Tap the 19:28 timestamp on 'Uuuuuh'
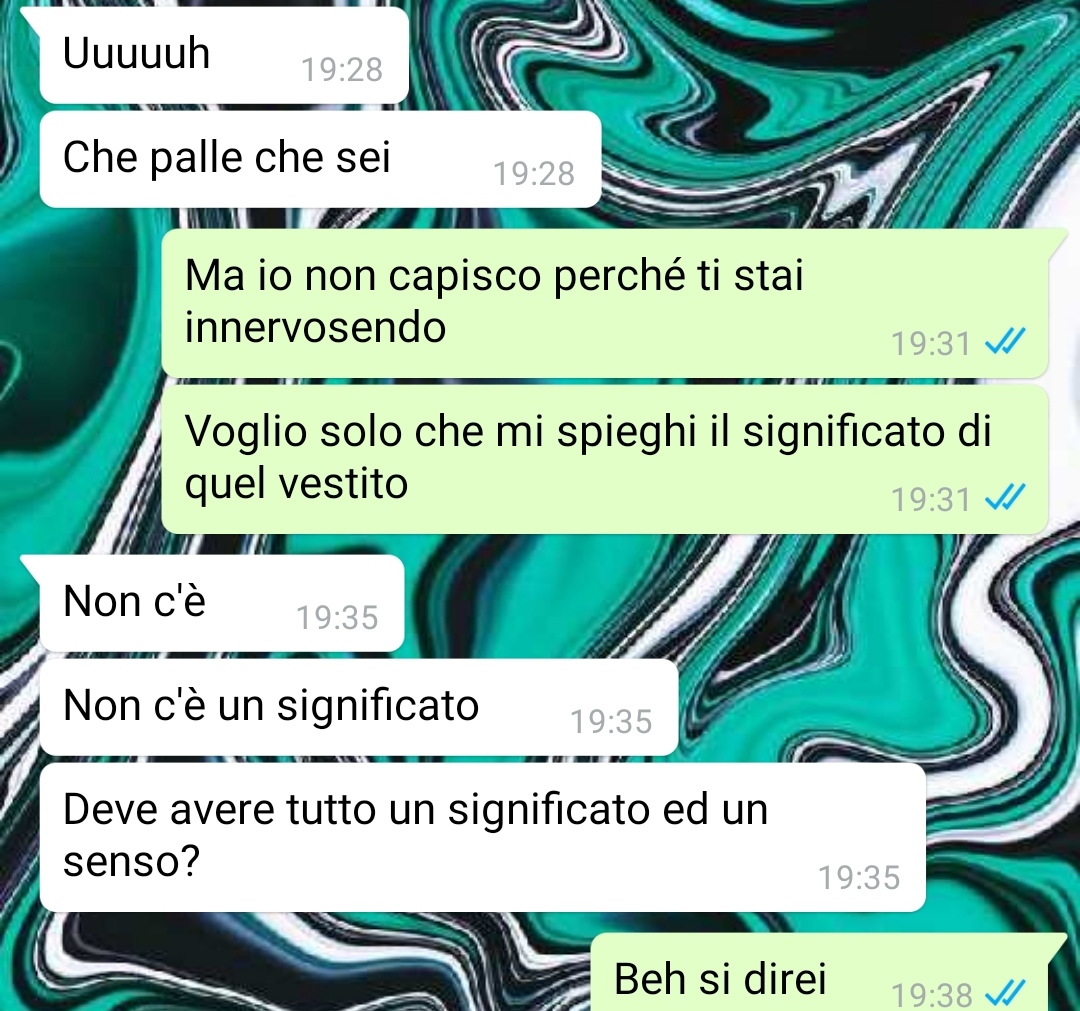 coord(342,70)
